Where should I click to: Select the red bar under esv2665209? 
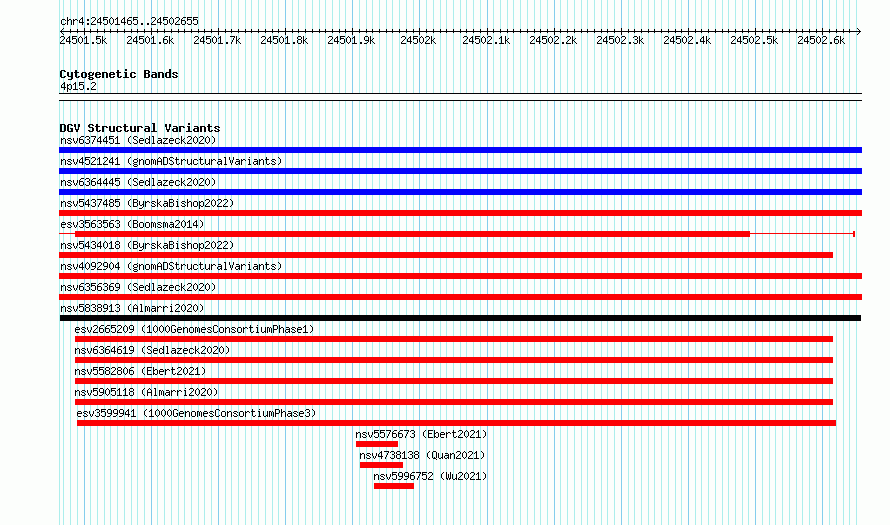point(454,339)
